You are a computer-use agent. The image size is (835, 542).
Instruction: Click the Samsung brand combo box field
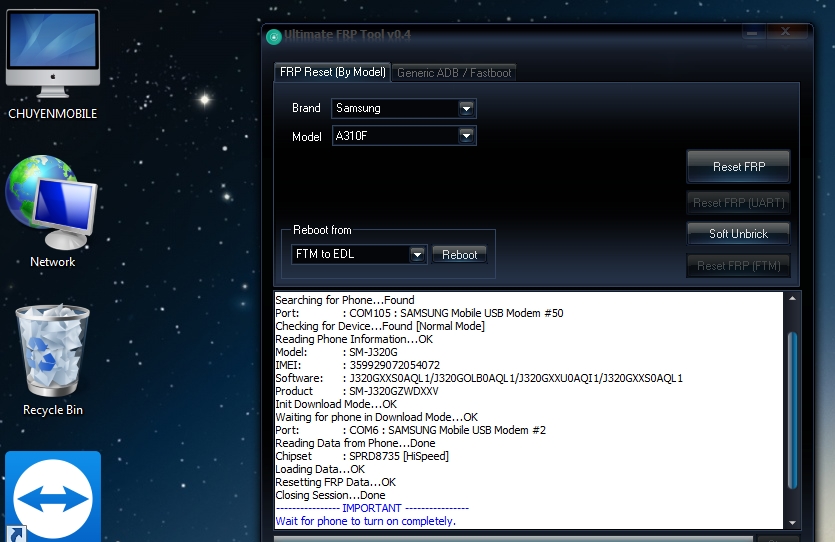pyautogui.click(x=404, y=109)
